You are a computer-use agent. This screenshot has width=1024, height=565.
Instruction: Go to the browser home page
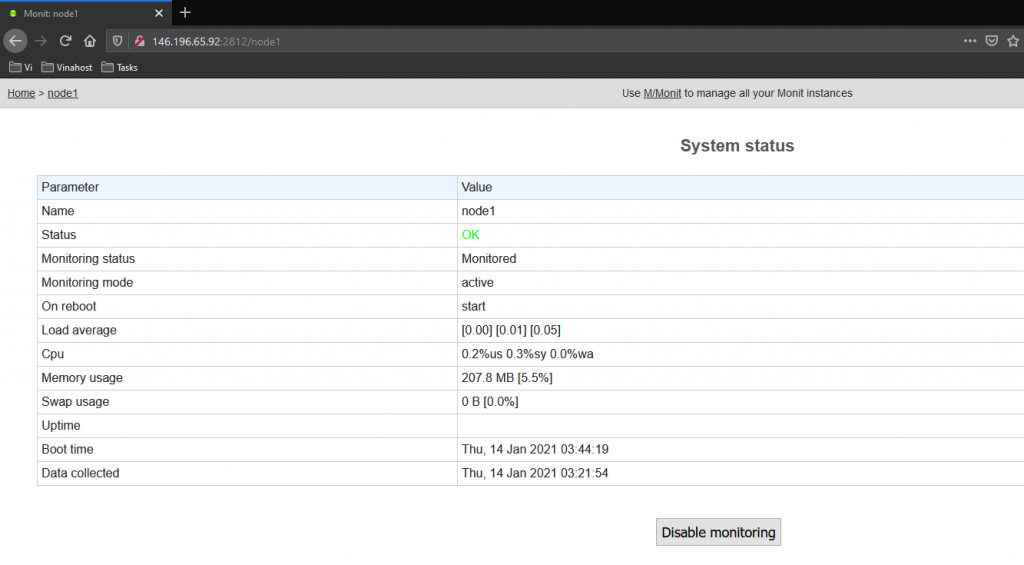click(x=90, y=41)
